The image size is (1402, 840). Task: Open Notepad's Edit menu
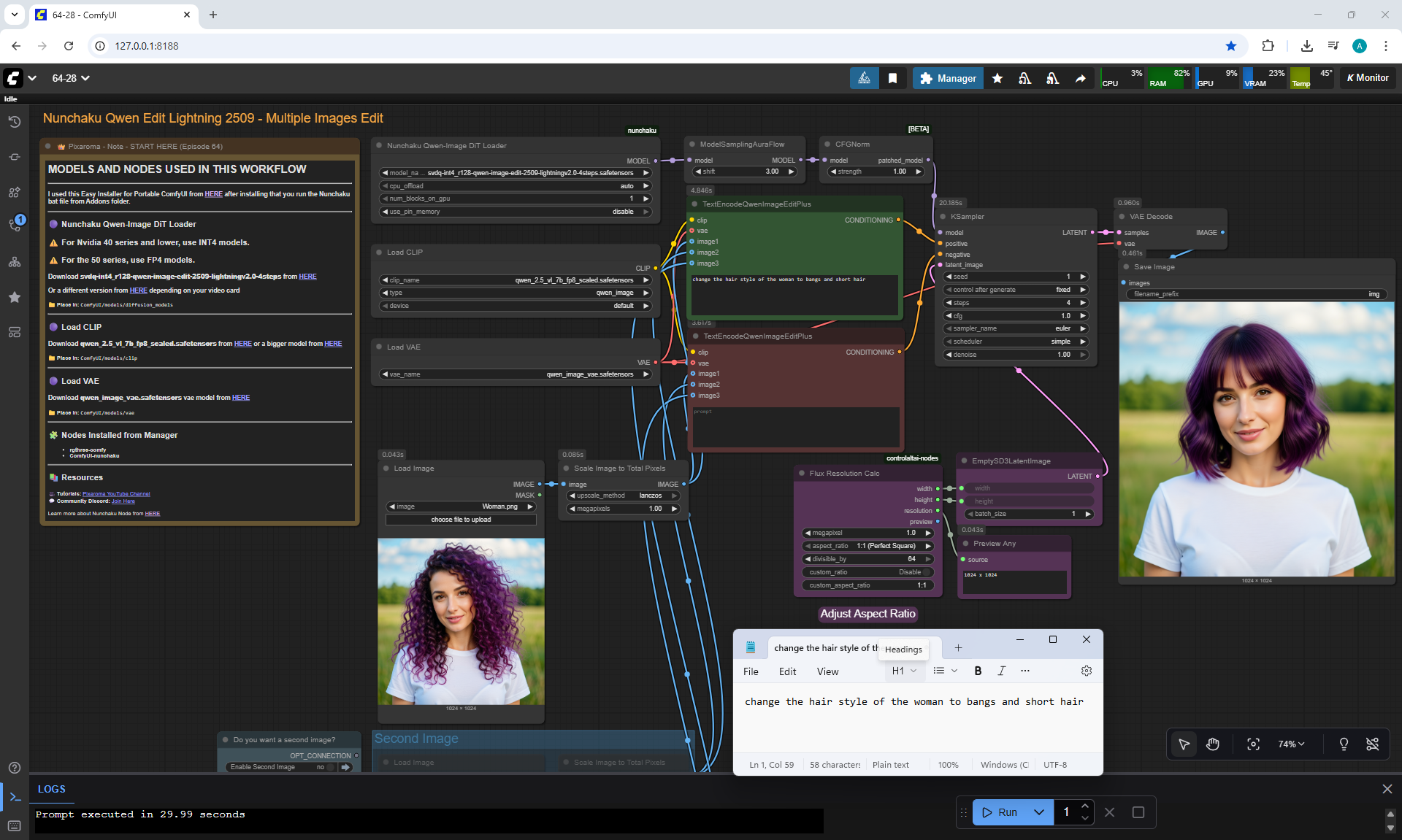(x=787, y=671)
